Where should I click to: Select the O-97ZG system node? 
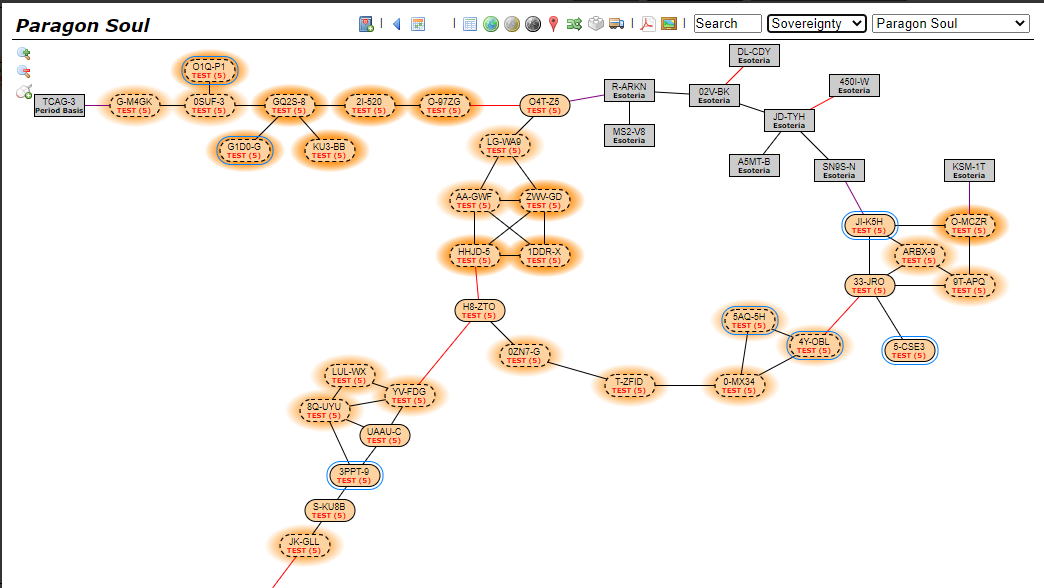(x=444, y=105)
